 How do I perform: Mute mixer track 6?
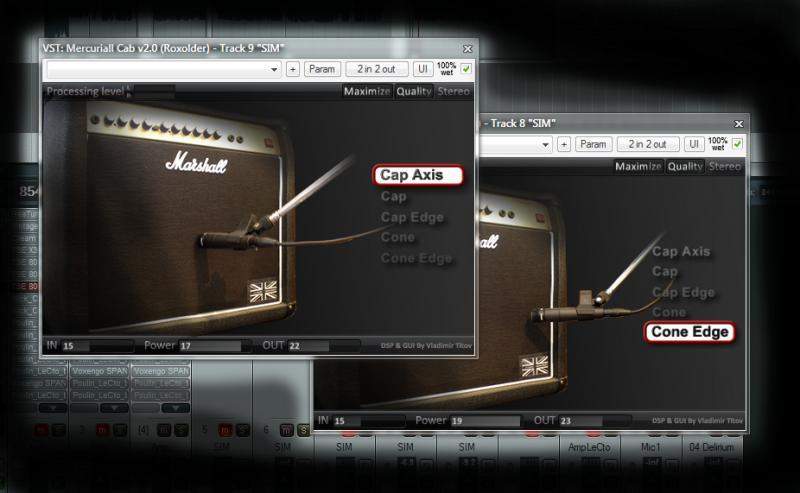click(x=286, y=430)
